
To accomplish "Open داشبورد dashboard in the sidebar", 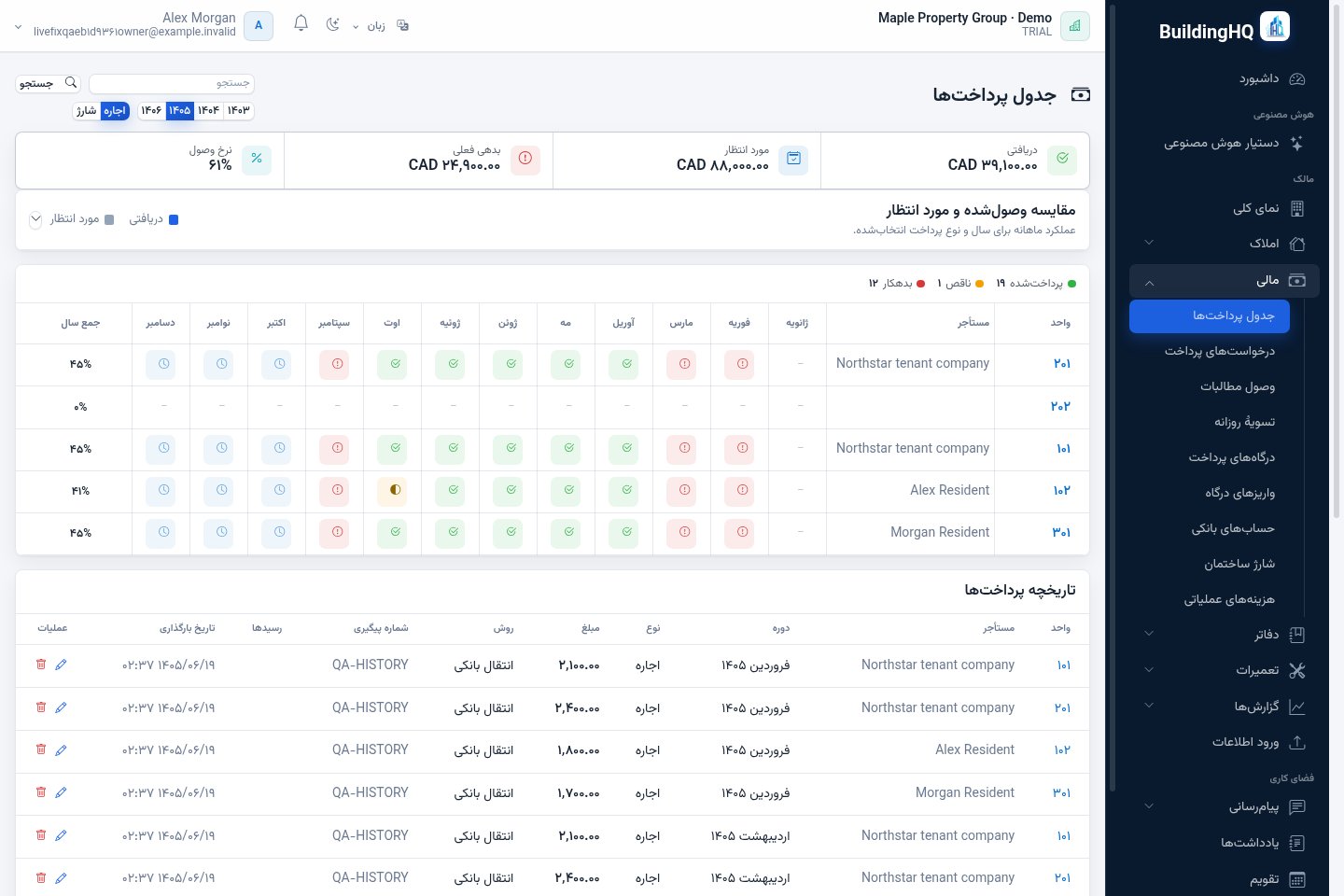I will 1225,78.
